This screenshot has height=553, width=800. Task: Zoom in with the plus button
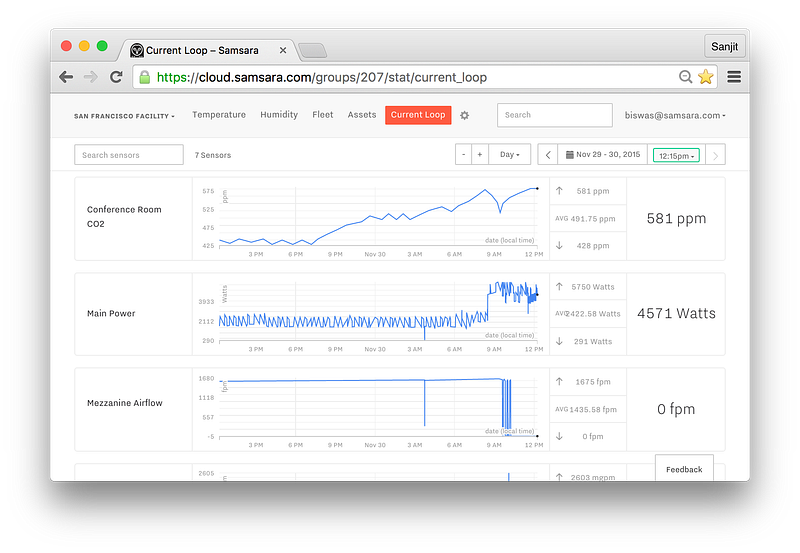(x=480, y=155)
